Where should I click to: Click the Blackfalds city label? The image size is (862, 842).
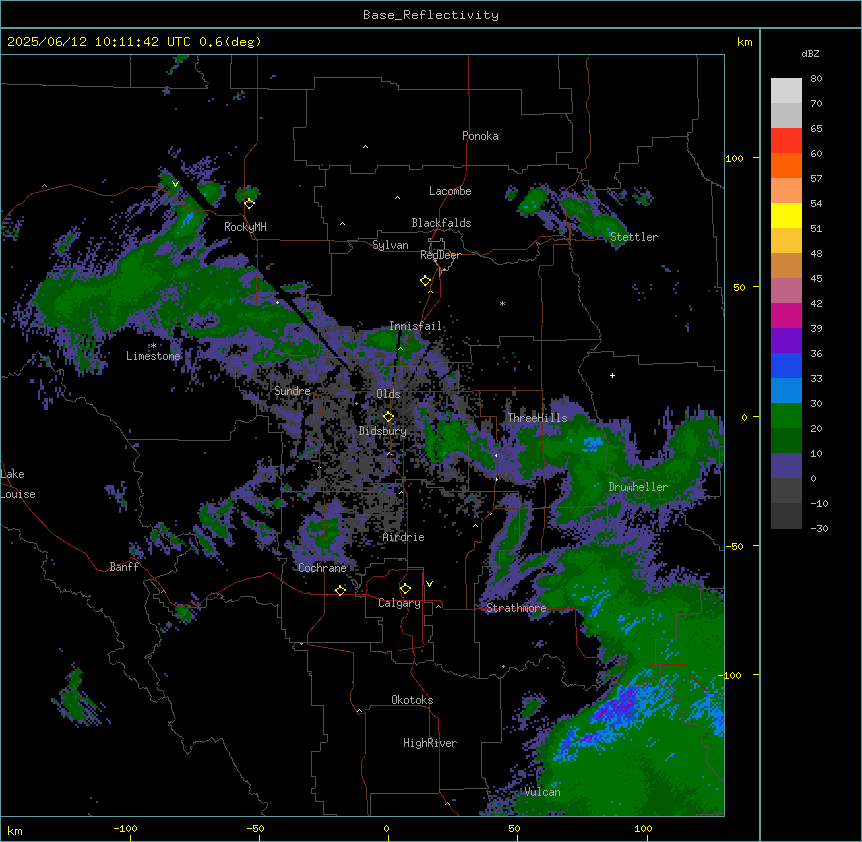click(441, 223)
